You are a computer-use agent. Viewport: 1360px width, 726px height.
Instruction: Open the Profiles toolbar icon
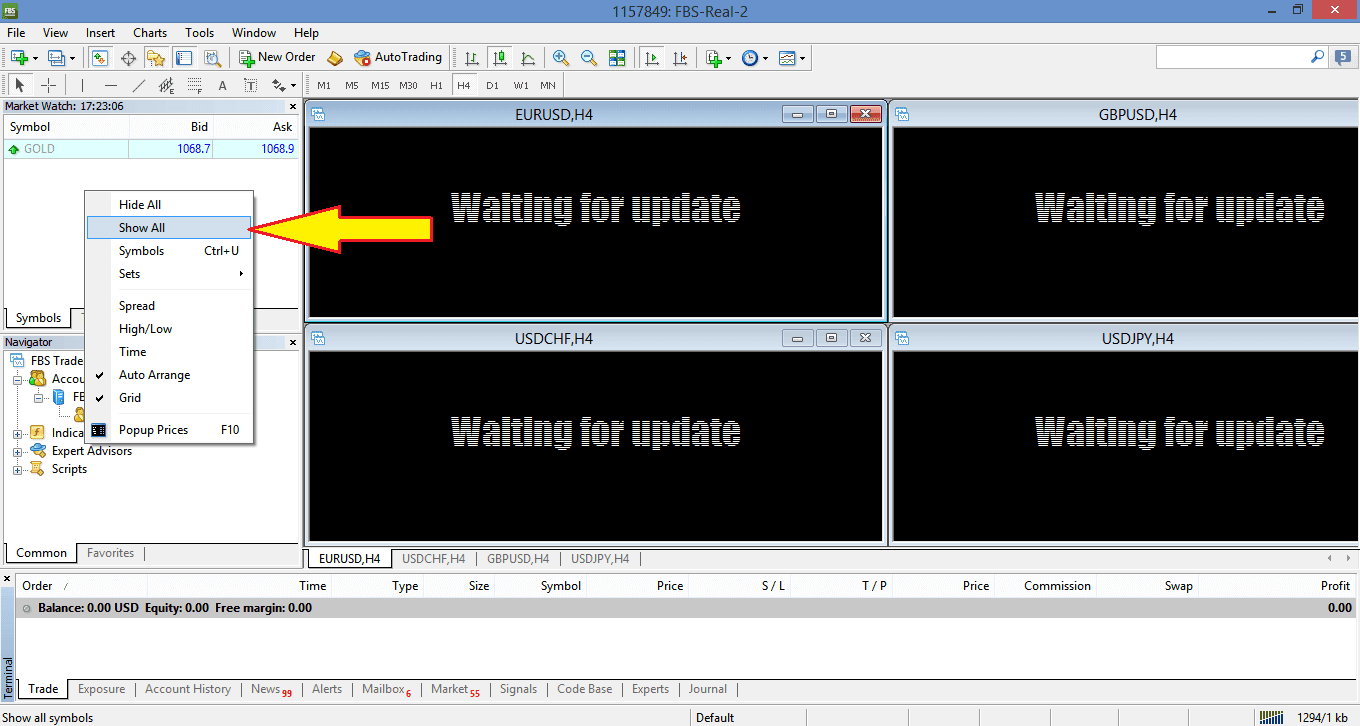pos(57,58)
